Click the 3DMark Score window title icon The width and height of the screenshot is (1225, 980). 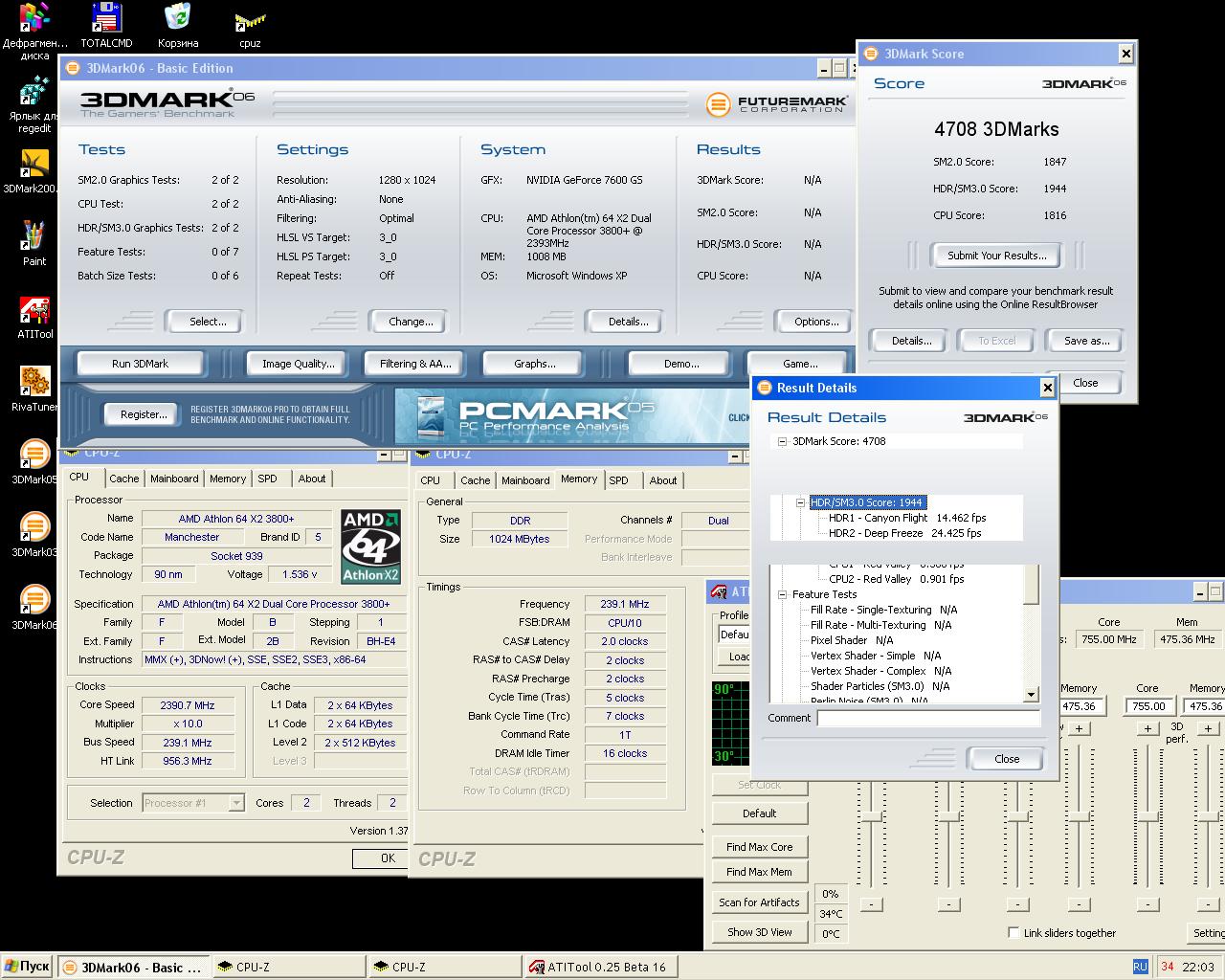click(870, 54)
